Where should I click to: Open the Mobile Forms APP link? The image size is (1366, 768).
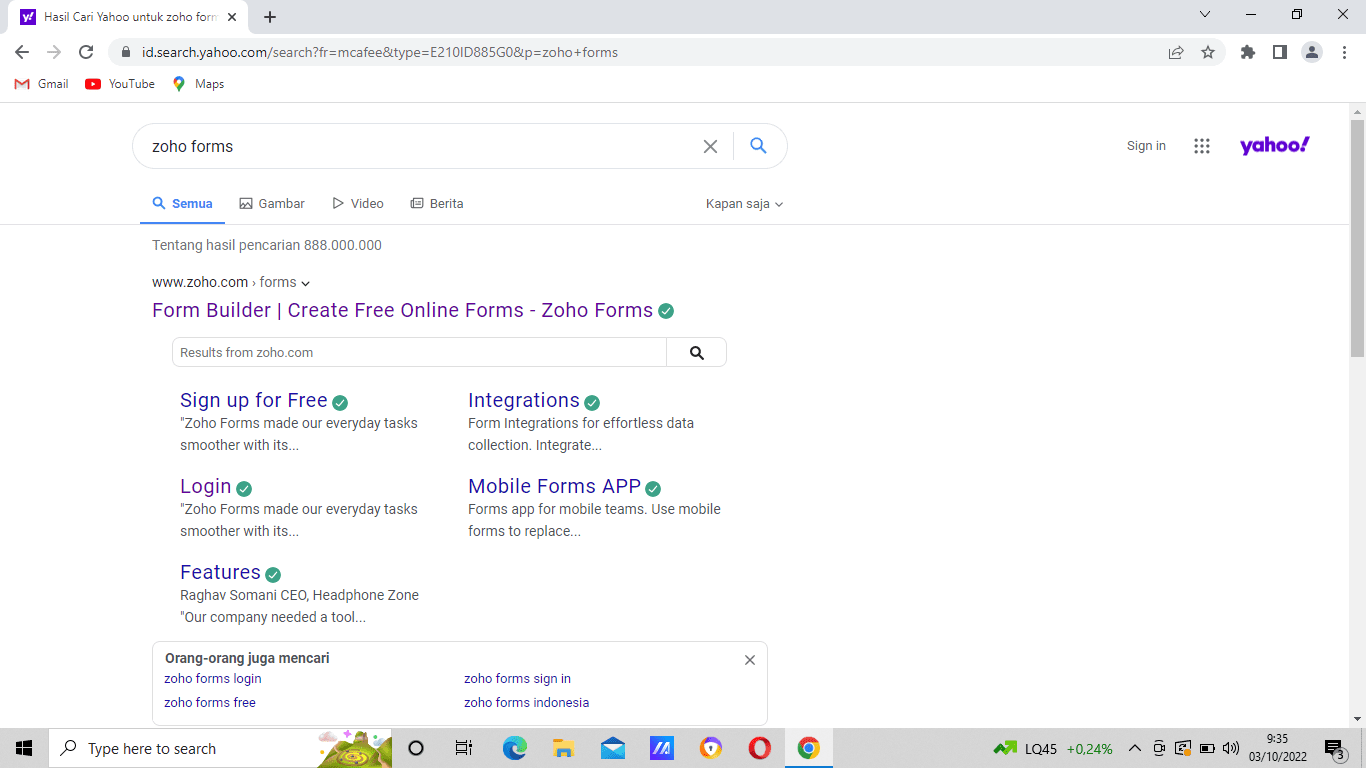554,486
